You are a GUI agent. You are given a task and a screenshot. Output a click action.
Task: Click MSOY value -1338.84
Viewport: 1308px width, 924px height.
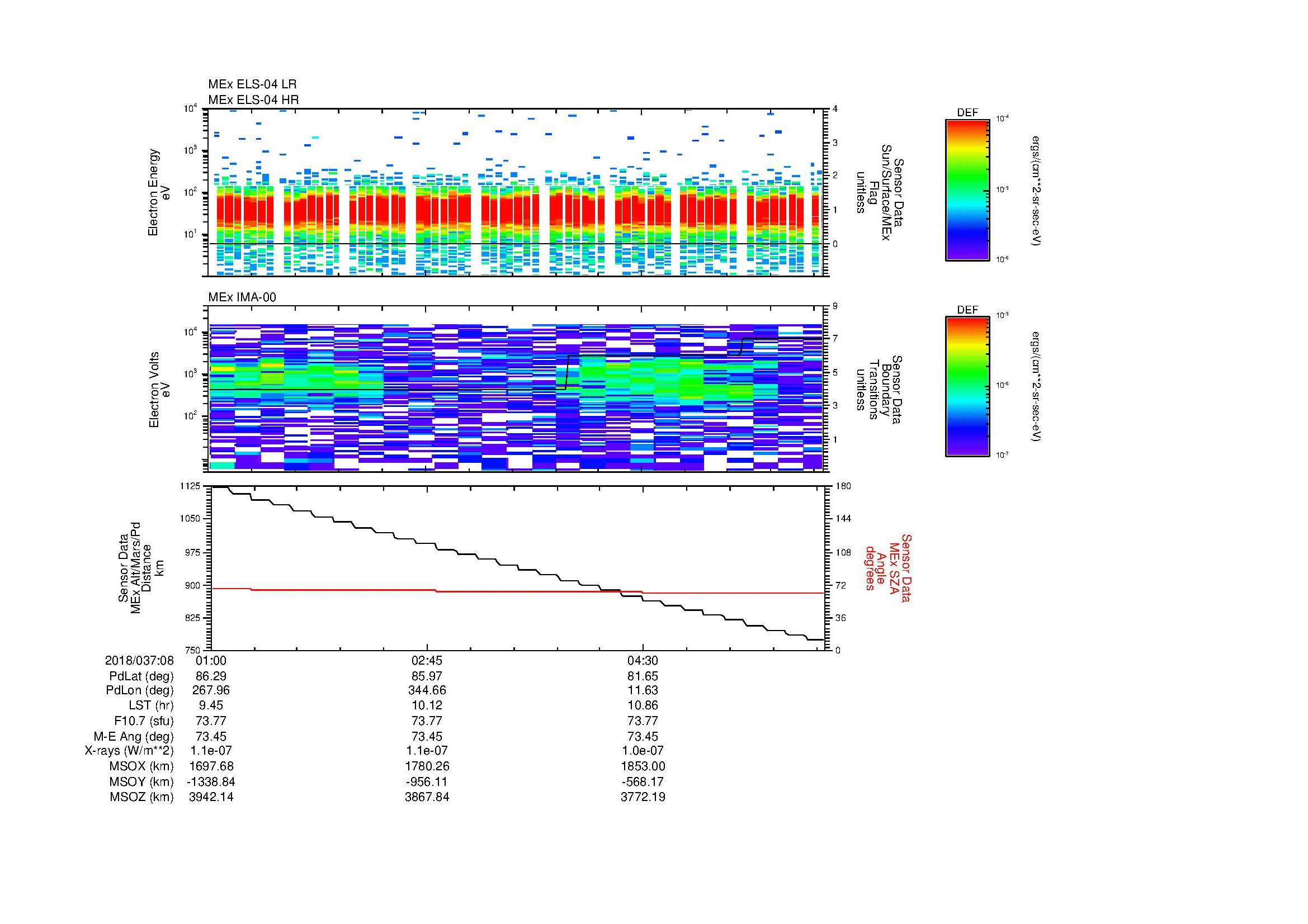coord(211,781)
